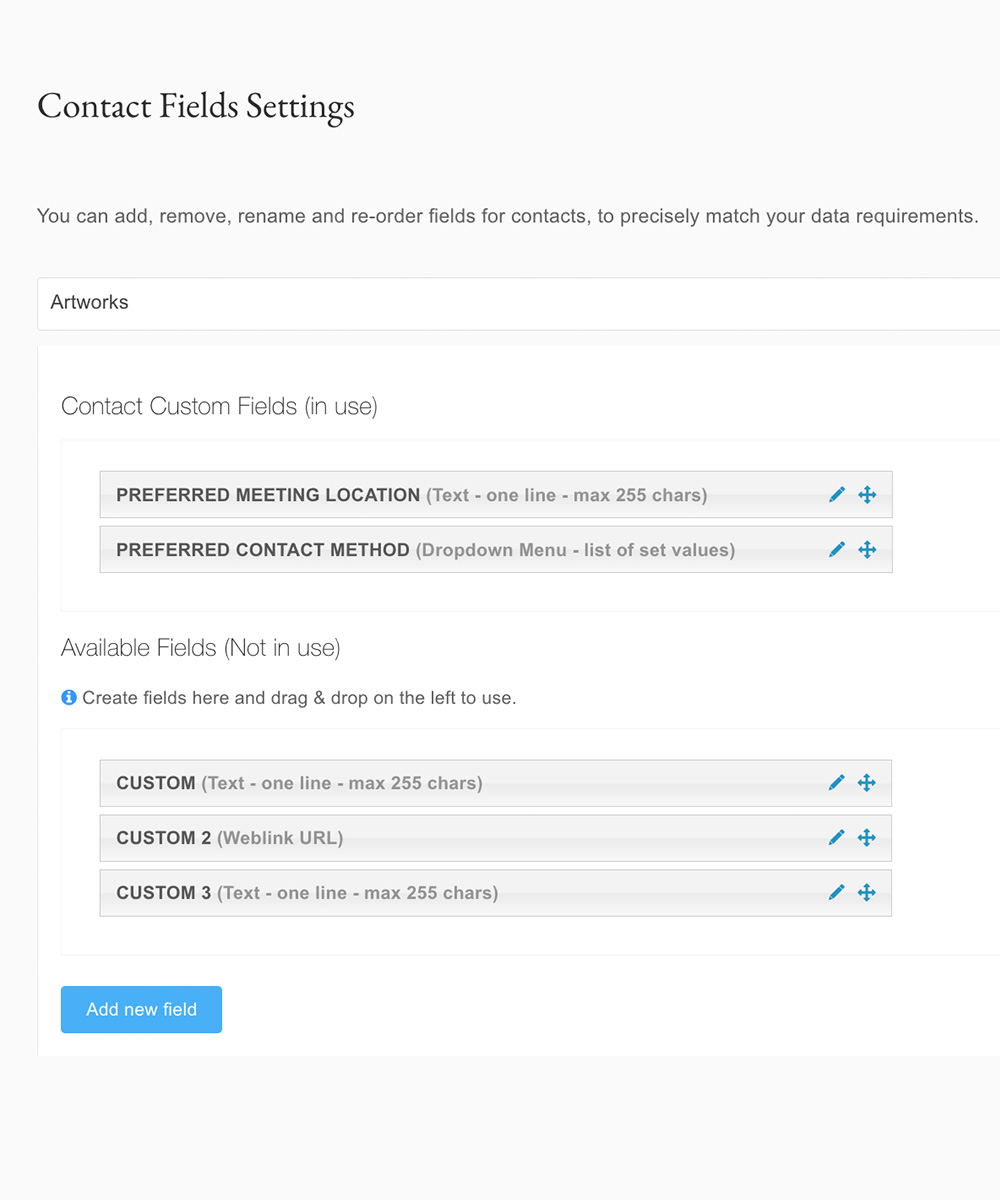Click the blue info icon near instructions
This screenshot has height=1200, width=1000.
69,697
